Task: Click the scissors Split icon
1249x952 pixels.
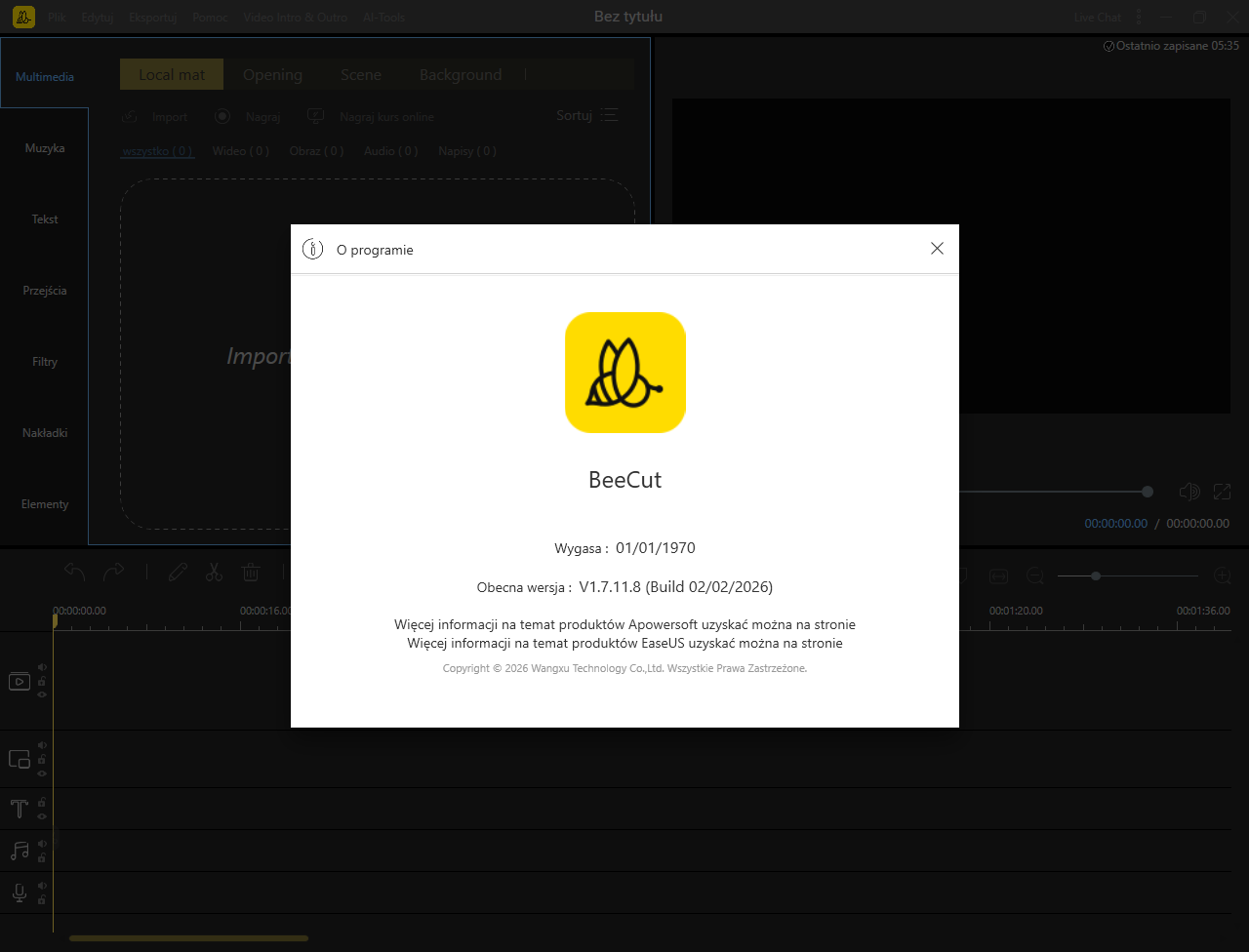Action: 214,572
